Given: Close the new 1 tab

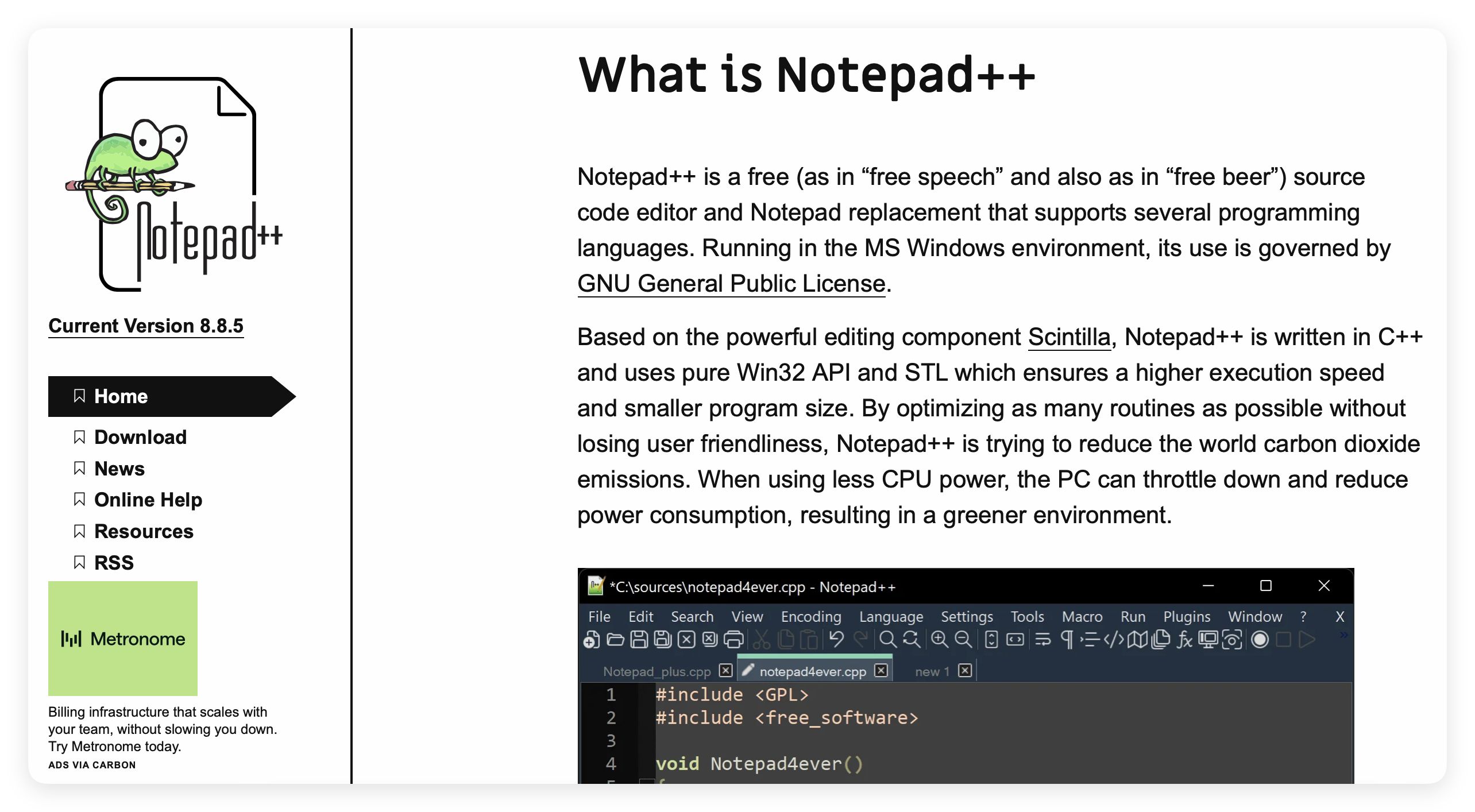Looking at the screenshot, I should point(965,671).
